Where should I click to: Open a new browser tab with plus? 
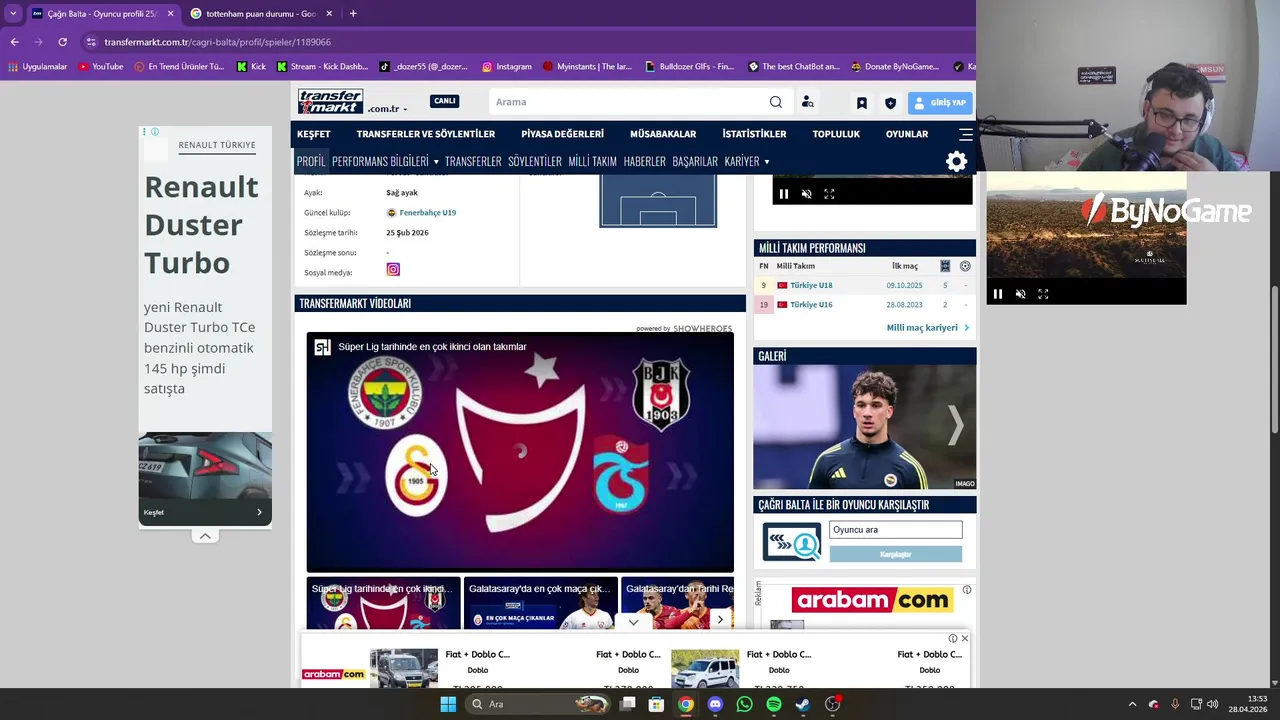pyautogui.click(x=353, y=14)
